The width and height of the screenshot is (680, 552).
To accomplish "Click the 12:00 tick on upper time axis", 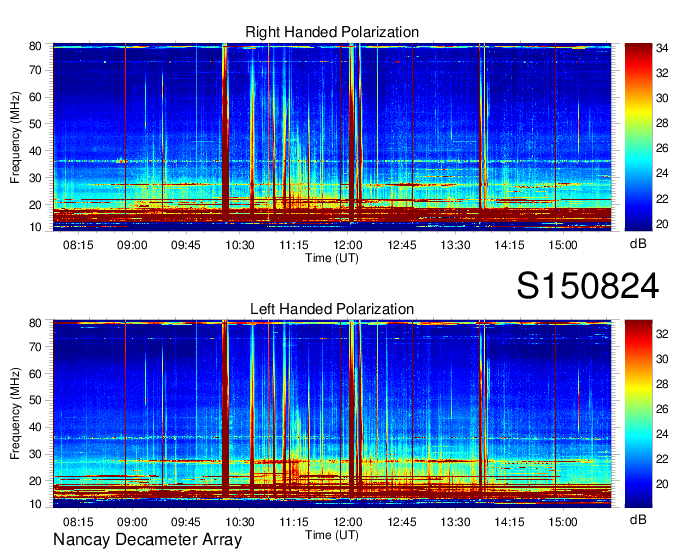I will (x=348, y=245).
